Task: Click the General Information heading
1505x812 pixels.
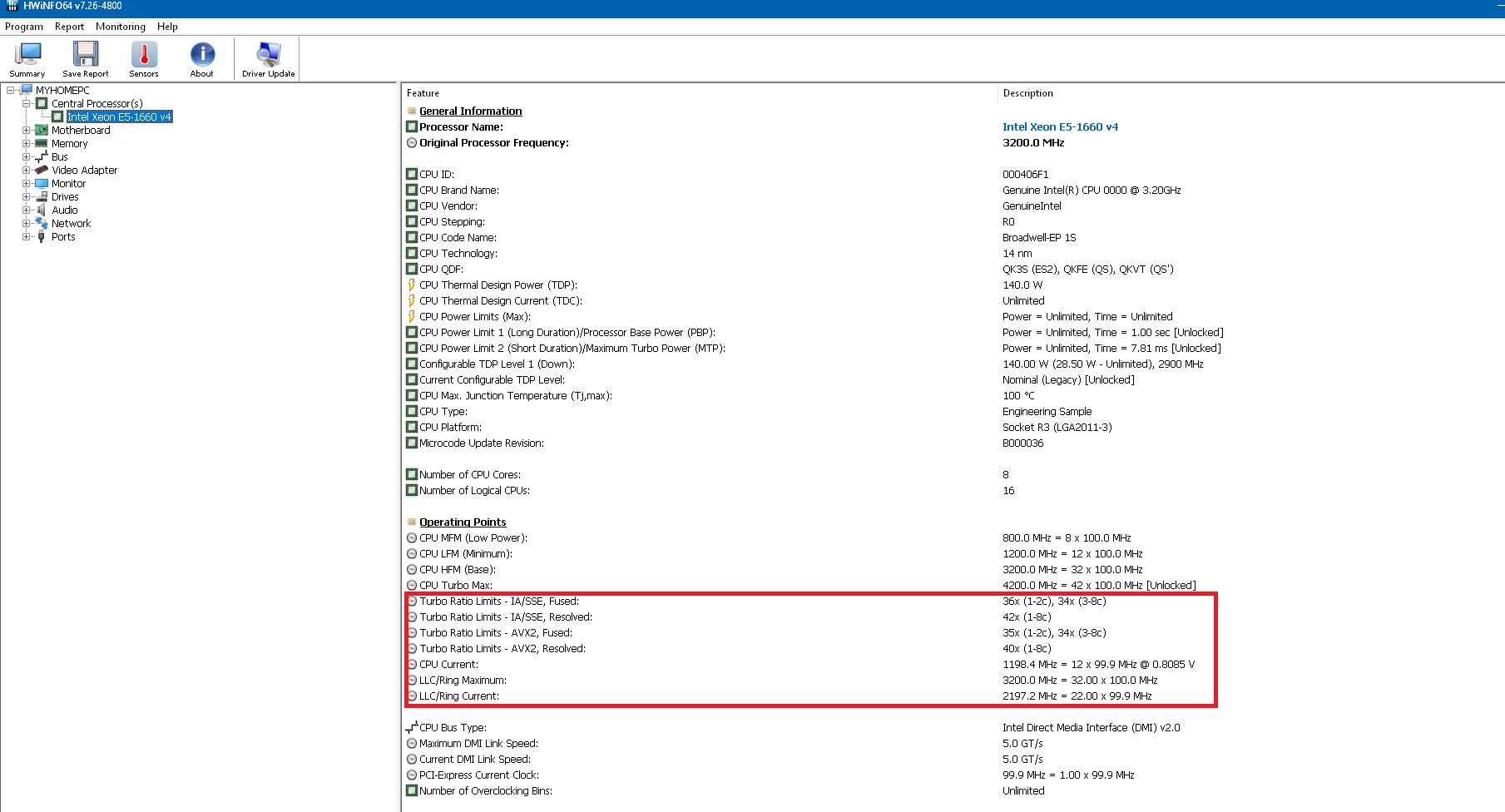Action: [x=471, y=111]
